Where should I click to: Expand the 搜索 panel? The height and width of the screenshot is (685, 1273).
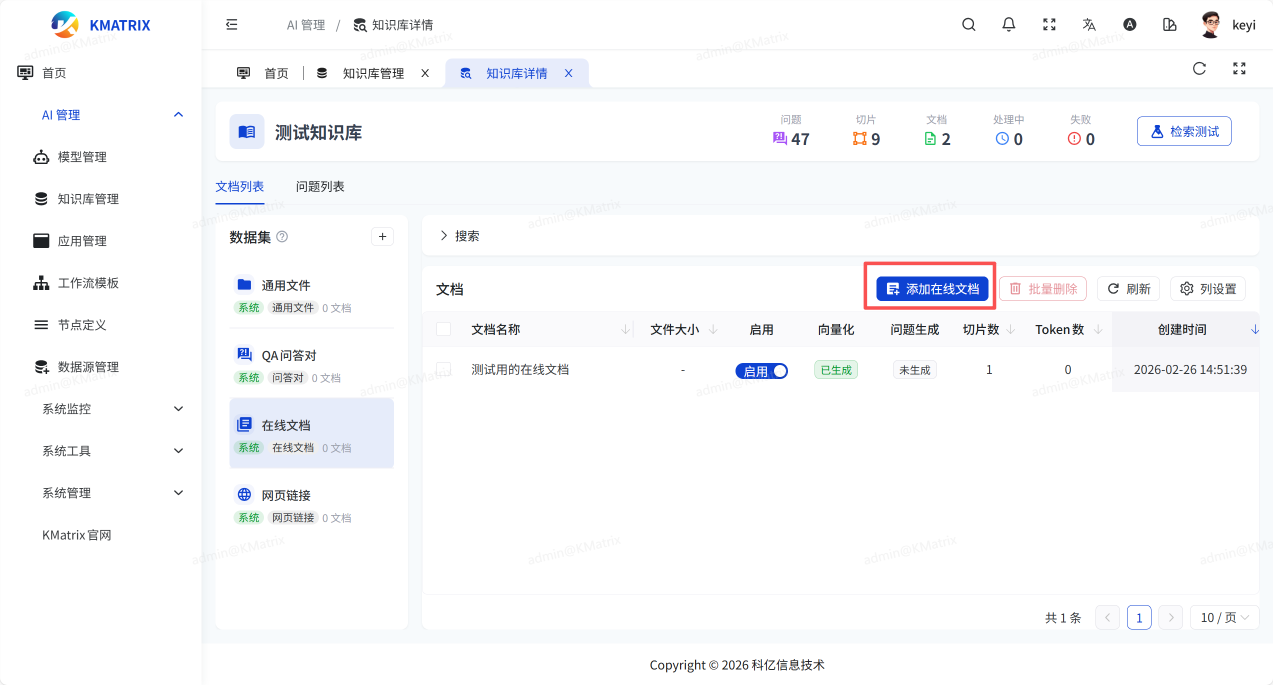point(459,236)
